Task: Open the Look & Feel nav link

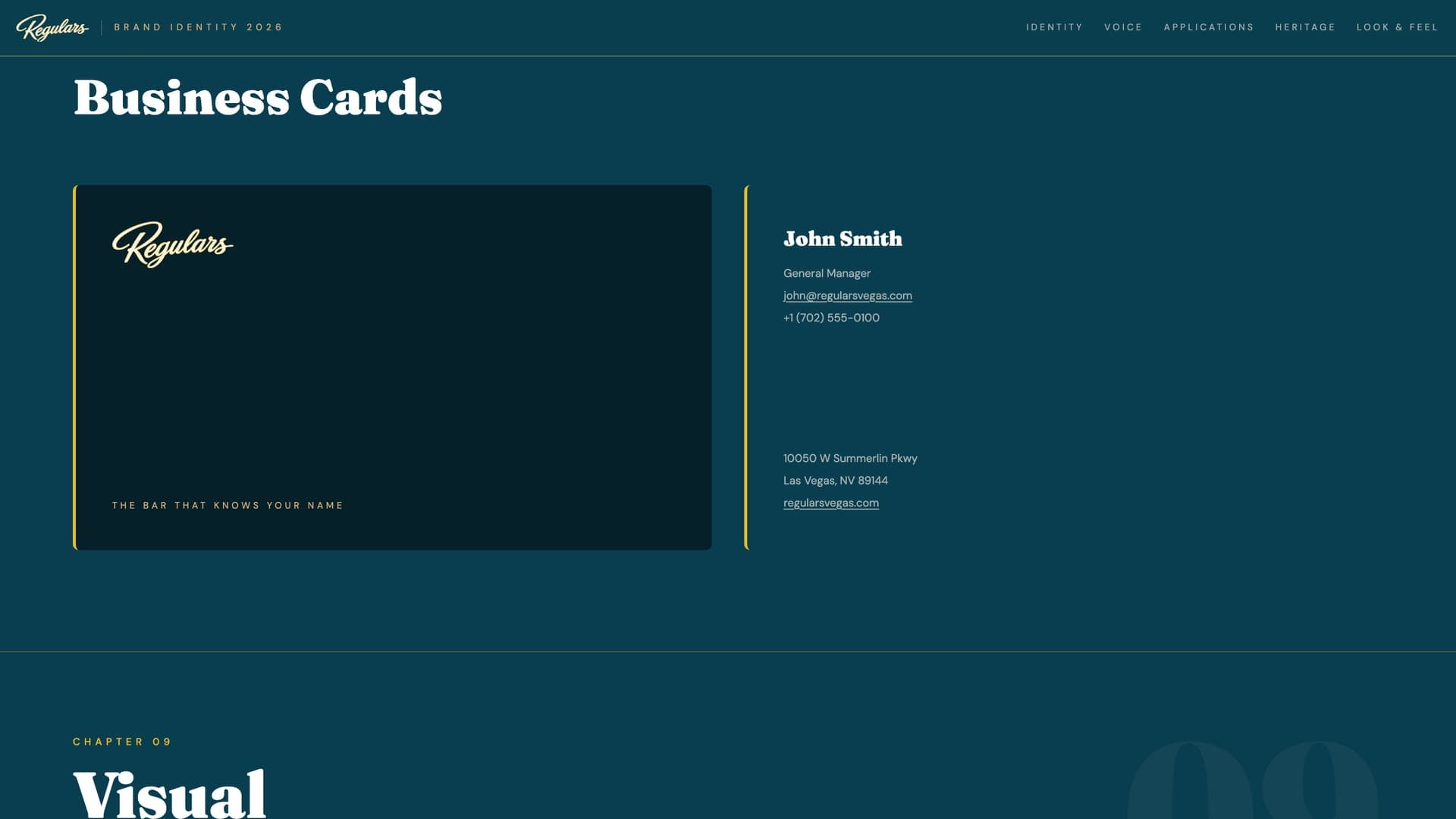Action: coord(1397,27)
